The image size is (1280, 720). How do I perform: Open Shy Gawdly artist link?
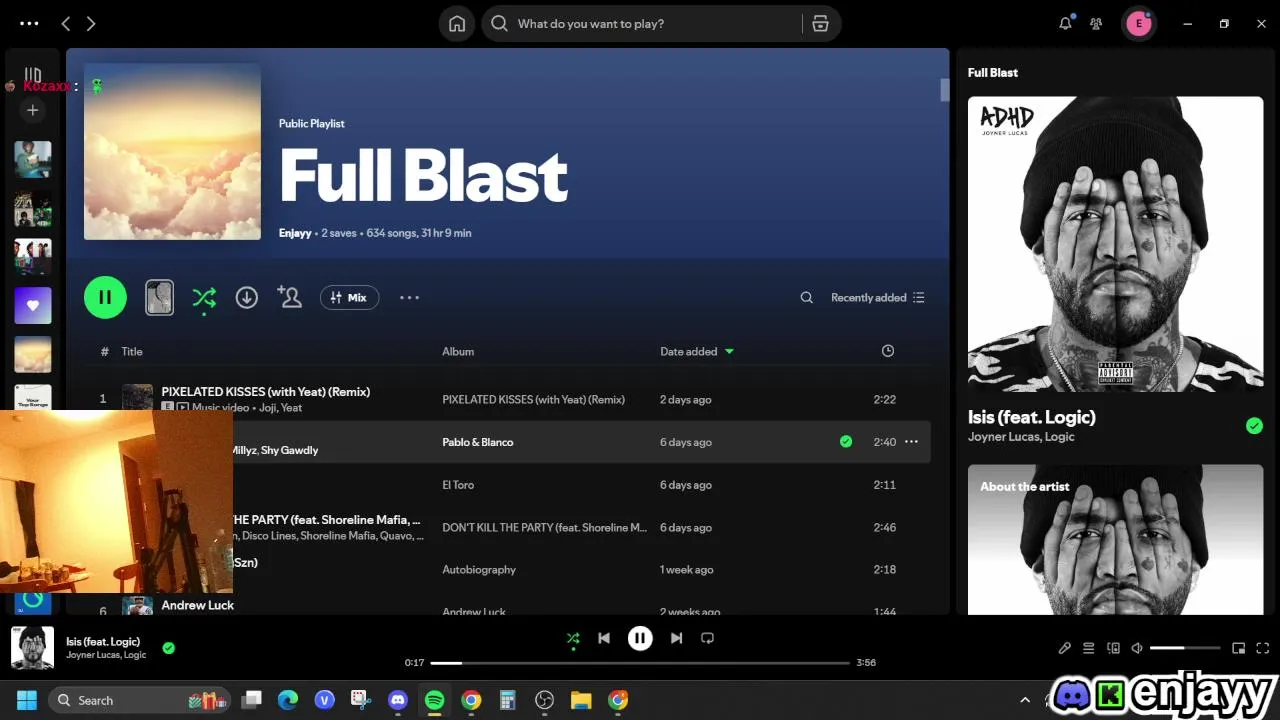point(289,450)
